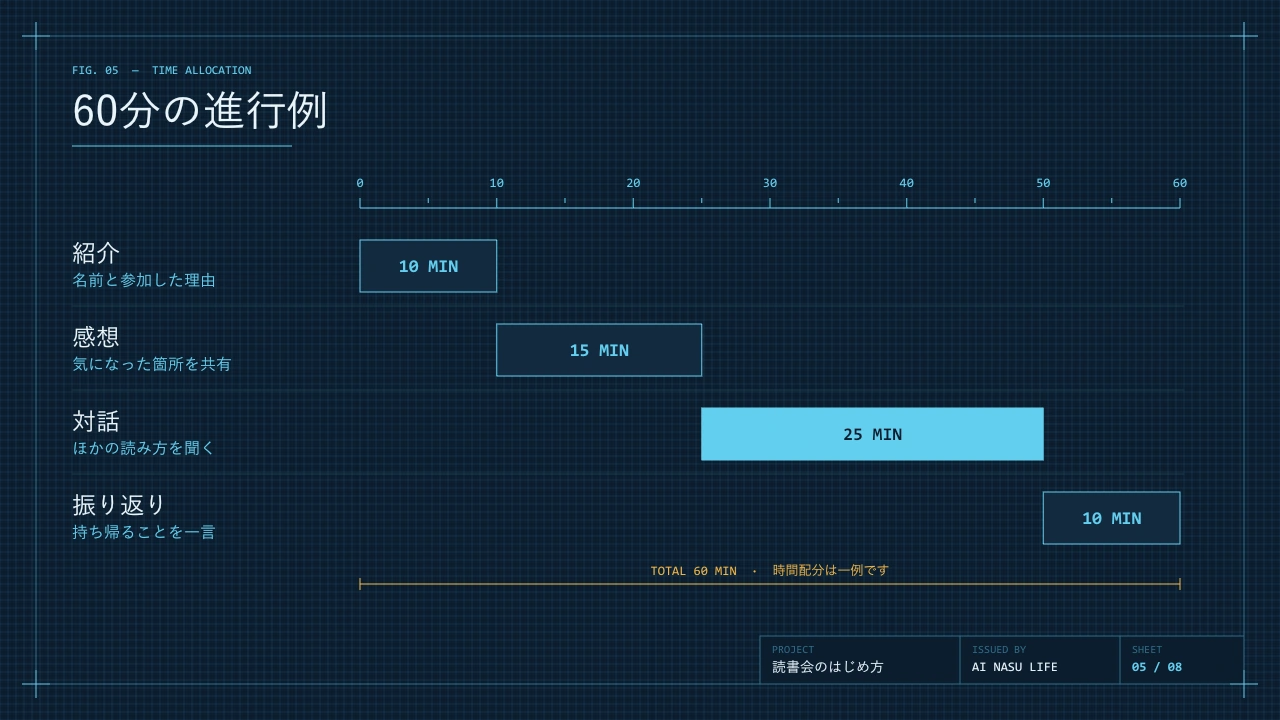Select the project name 読書会のはじめ方
1280x720 pixels.
[828, 667]
